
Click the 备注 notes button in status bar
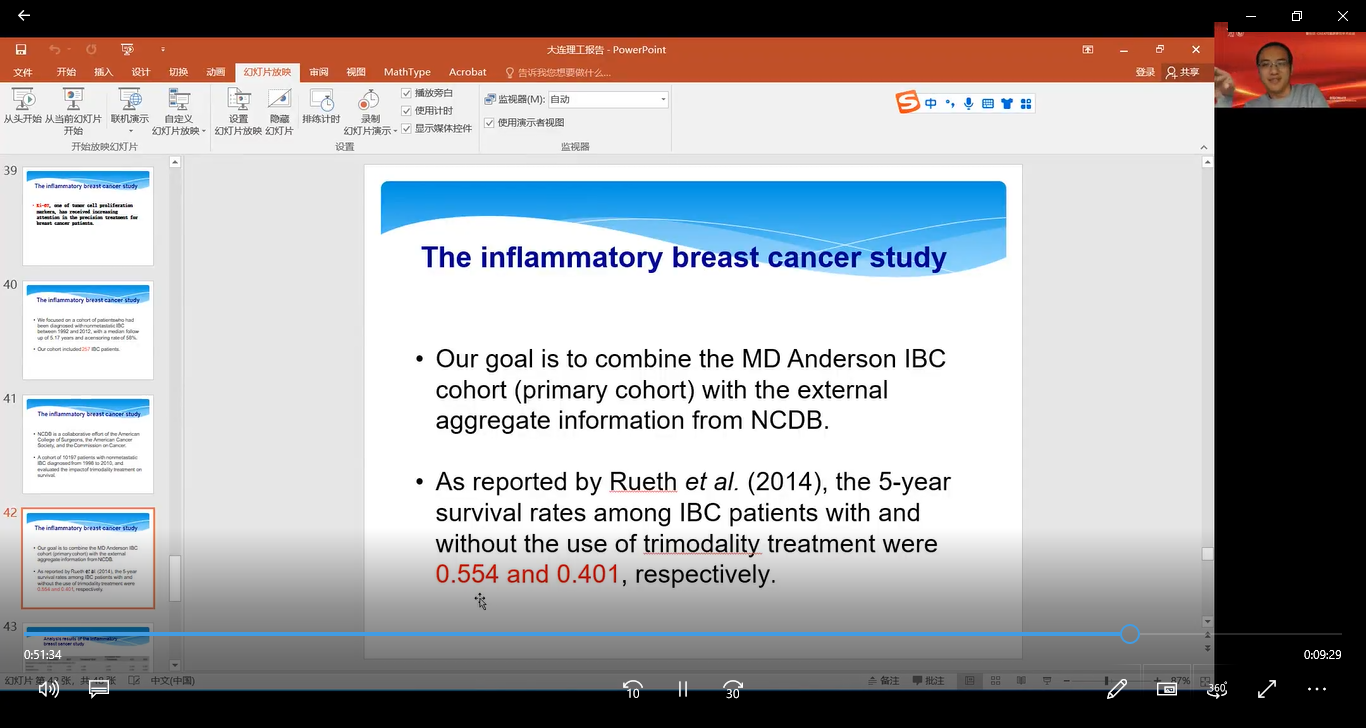pyautogui.click(x=882, y=681)
